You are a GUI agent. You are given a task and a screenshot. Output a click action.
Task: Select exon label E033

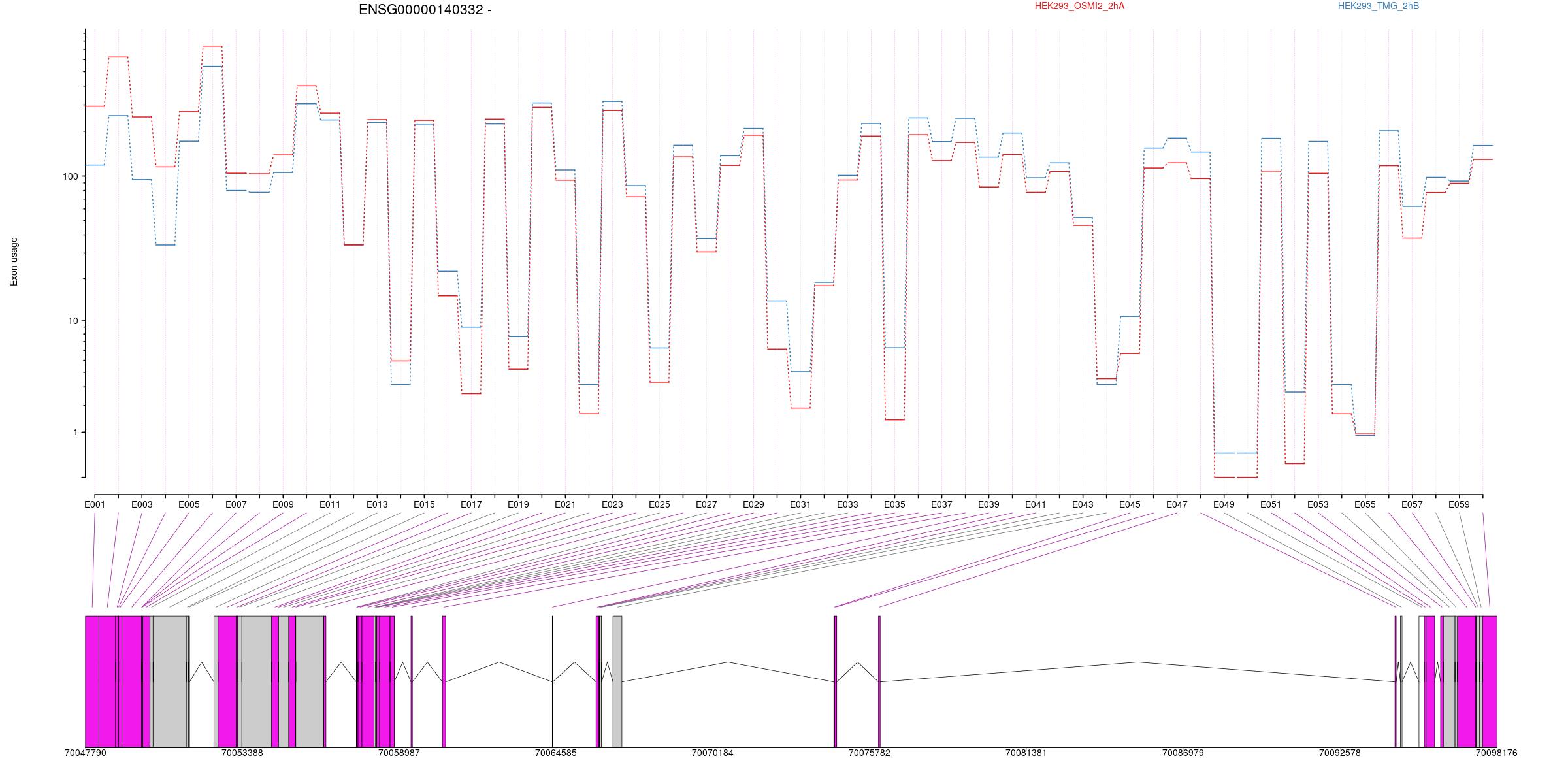coord(847,504)
